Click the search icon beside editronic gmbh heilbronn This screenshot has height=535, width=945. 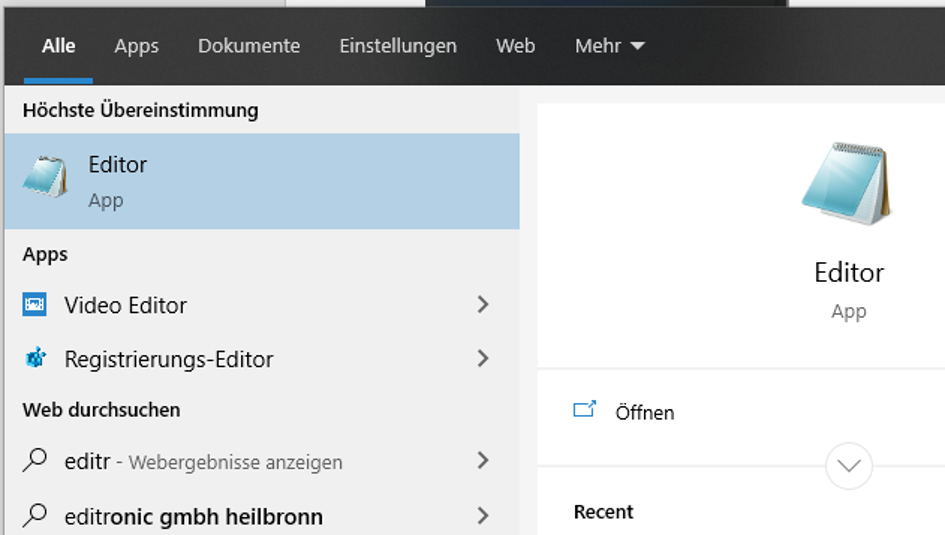click(x=35, y=516)
